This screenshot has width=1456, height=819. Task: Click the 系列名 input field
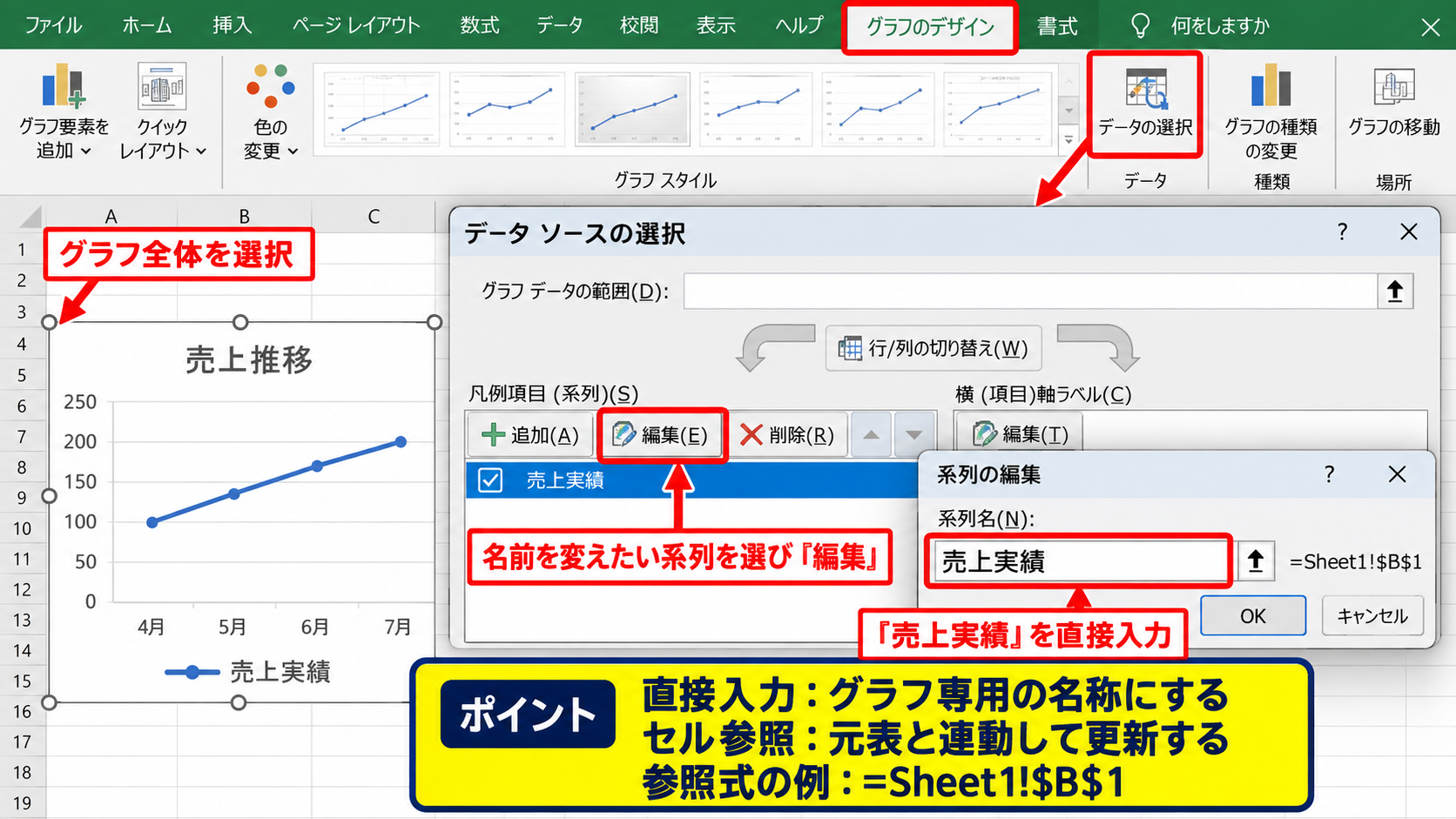pyautogui.click(x=1080, y=561)
